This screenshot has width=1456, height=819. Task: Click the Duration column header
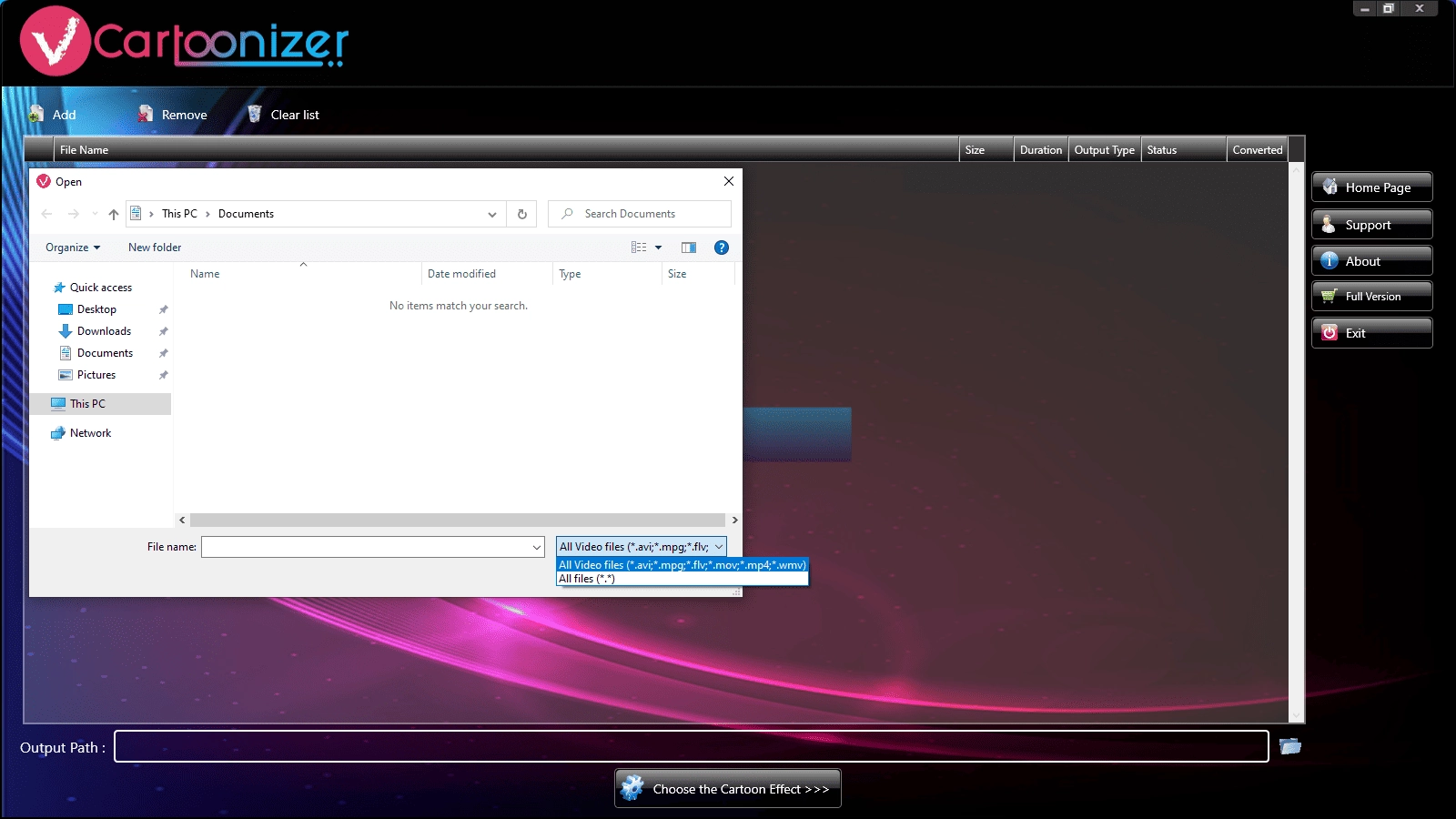(x=1041, y=150)
